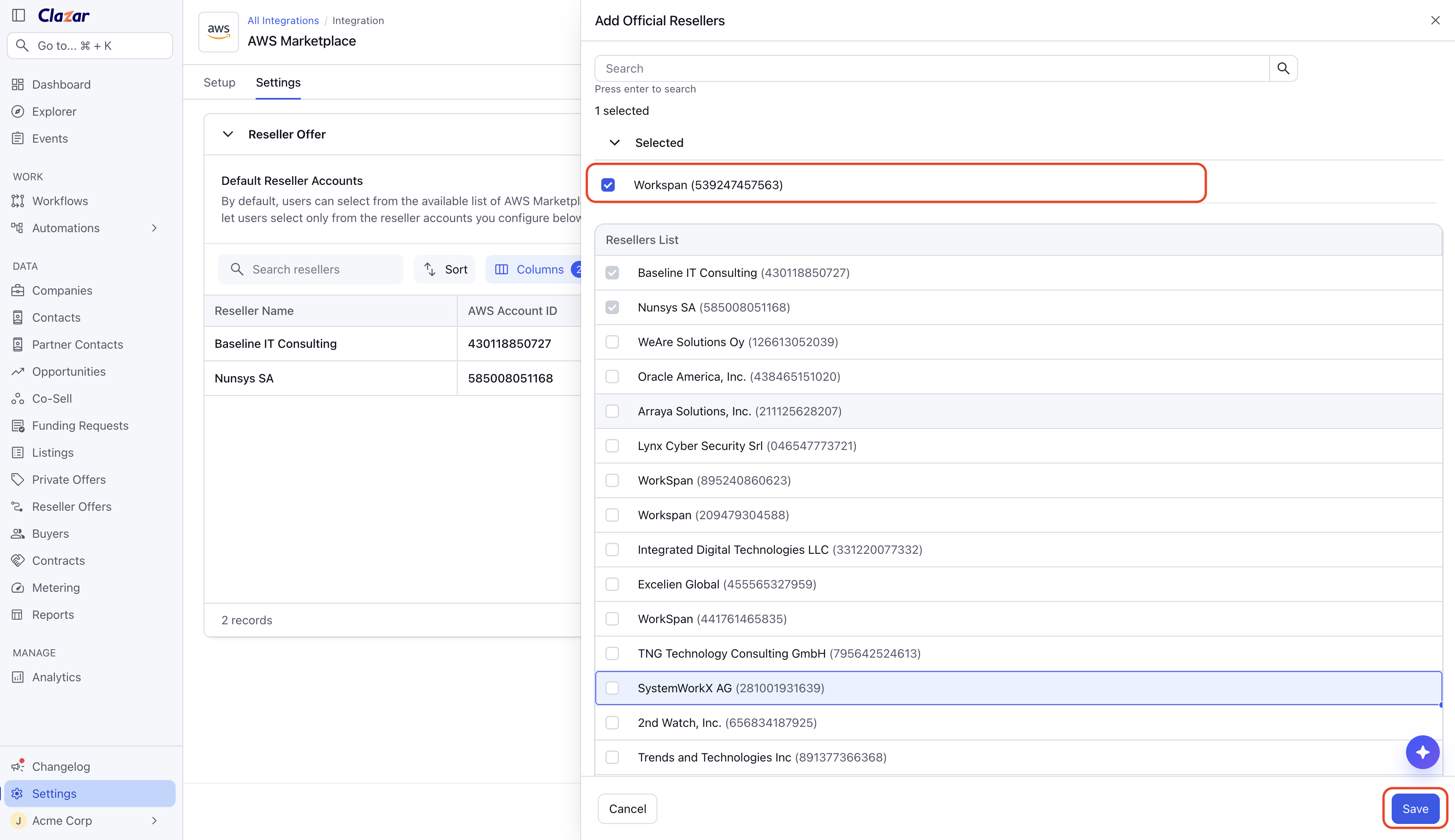Focus the Search field in resellers panel
Image resolution: width=1455 pixels, height=840 pixels.
click(932, 69)
